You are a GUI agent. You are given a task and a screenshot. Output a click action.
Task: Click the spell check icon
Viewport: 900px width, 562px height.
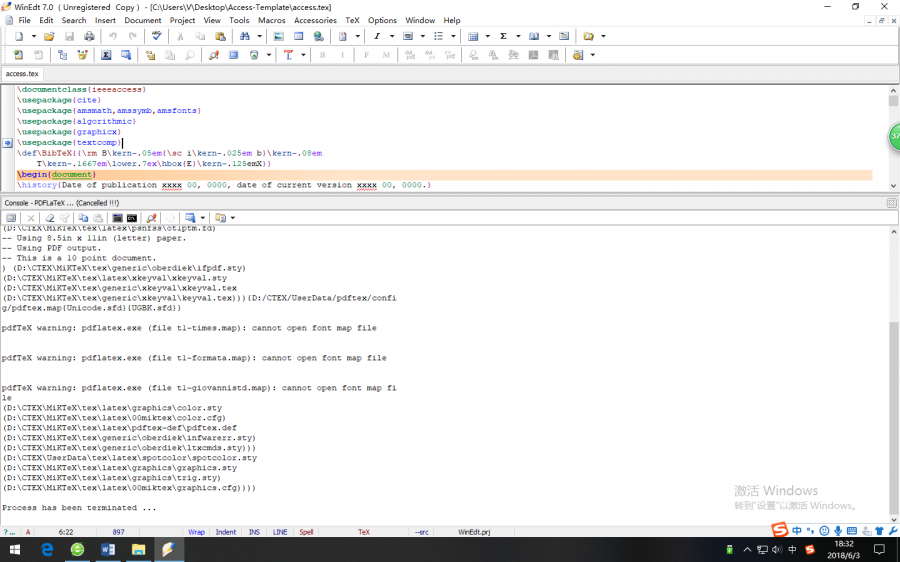coord(156,36)
